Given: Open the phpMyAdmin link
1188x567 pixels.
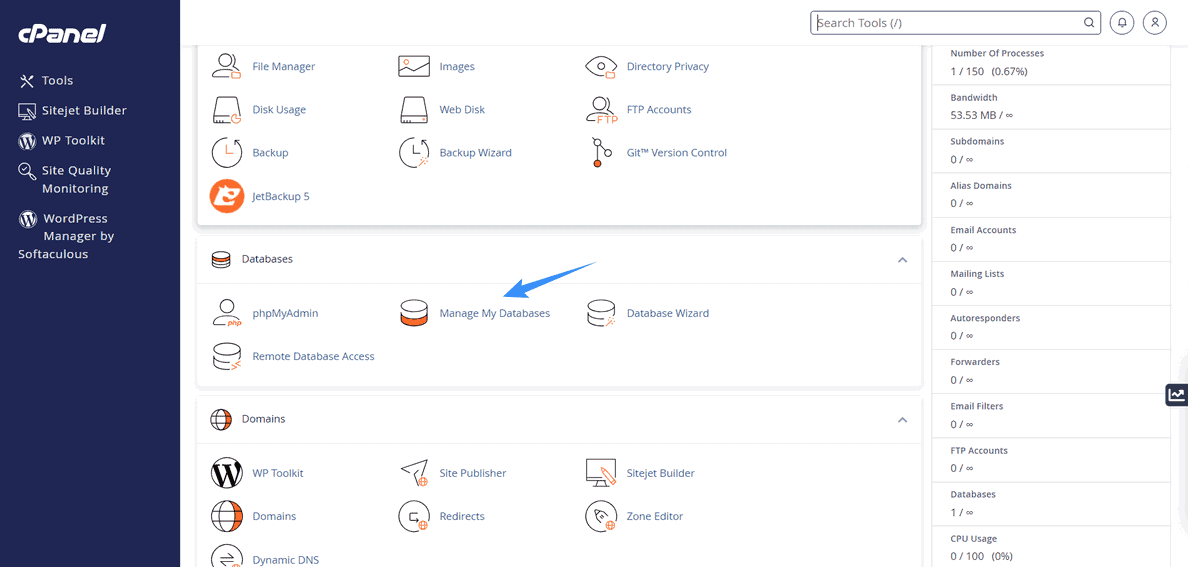Looking at the screenshot, I should point(285,313).
